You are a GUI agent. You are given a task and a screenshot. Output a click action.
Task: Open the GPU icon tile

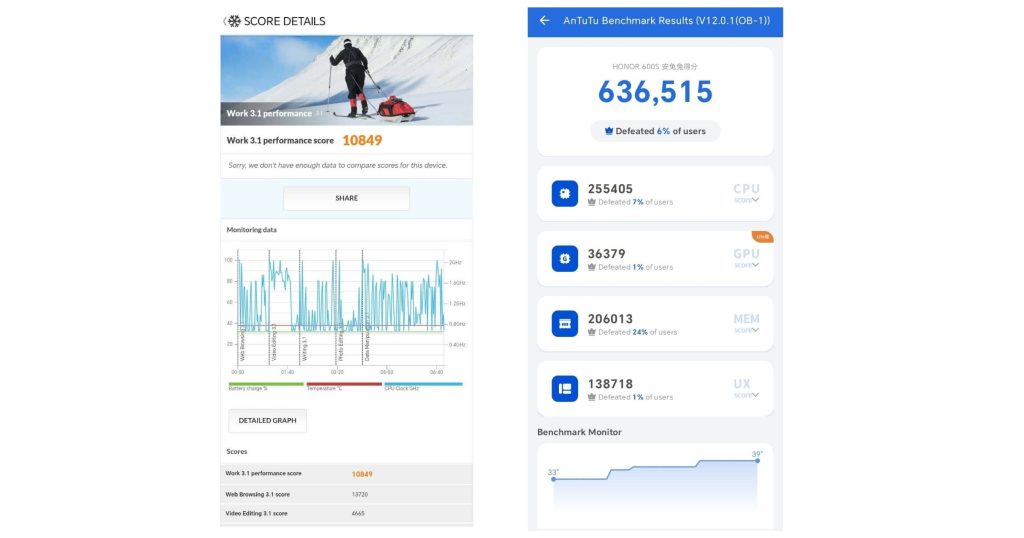(x=564, y=259)
